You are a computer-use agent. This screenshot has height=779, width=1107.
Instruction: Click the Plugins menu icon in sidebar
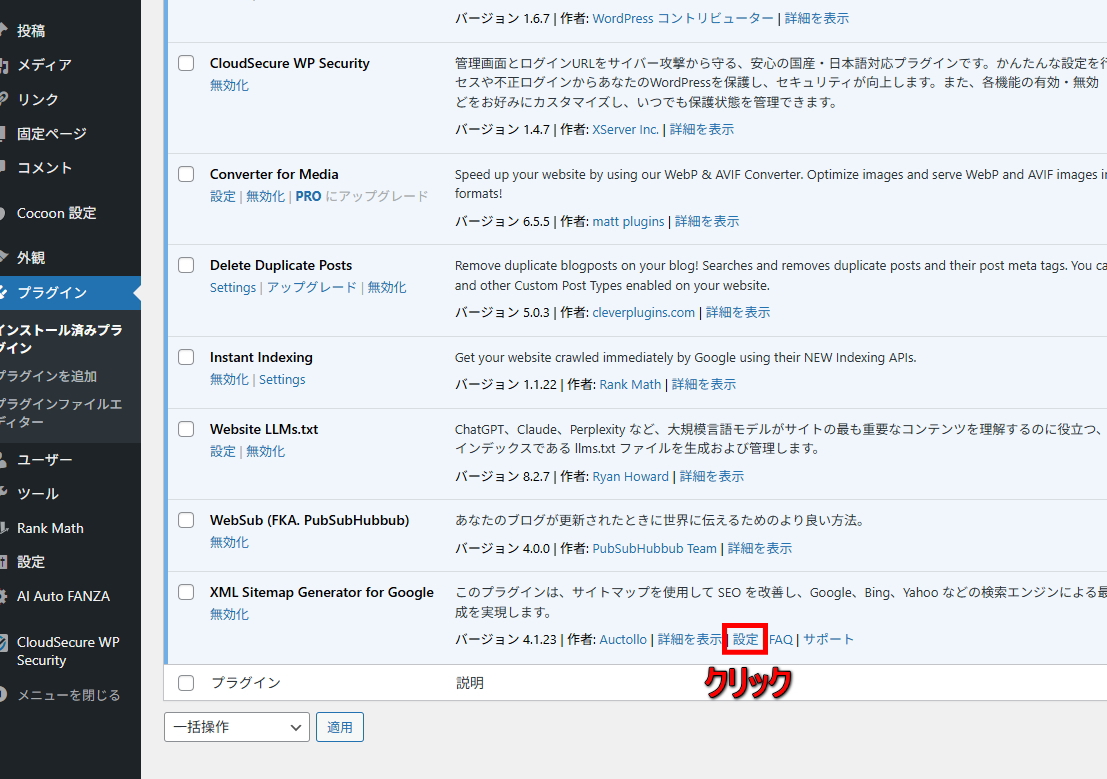4,293
